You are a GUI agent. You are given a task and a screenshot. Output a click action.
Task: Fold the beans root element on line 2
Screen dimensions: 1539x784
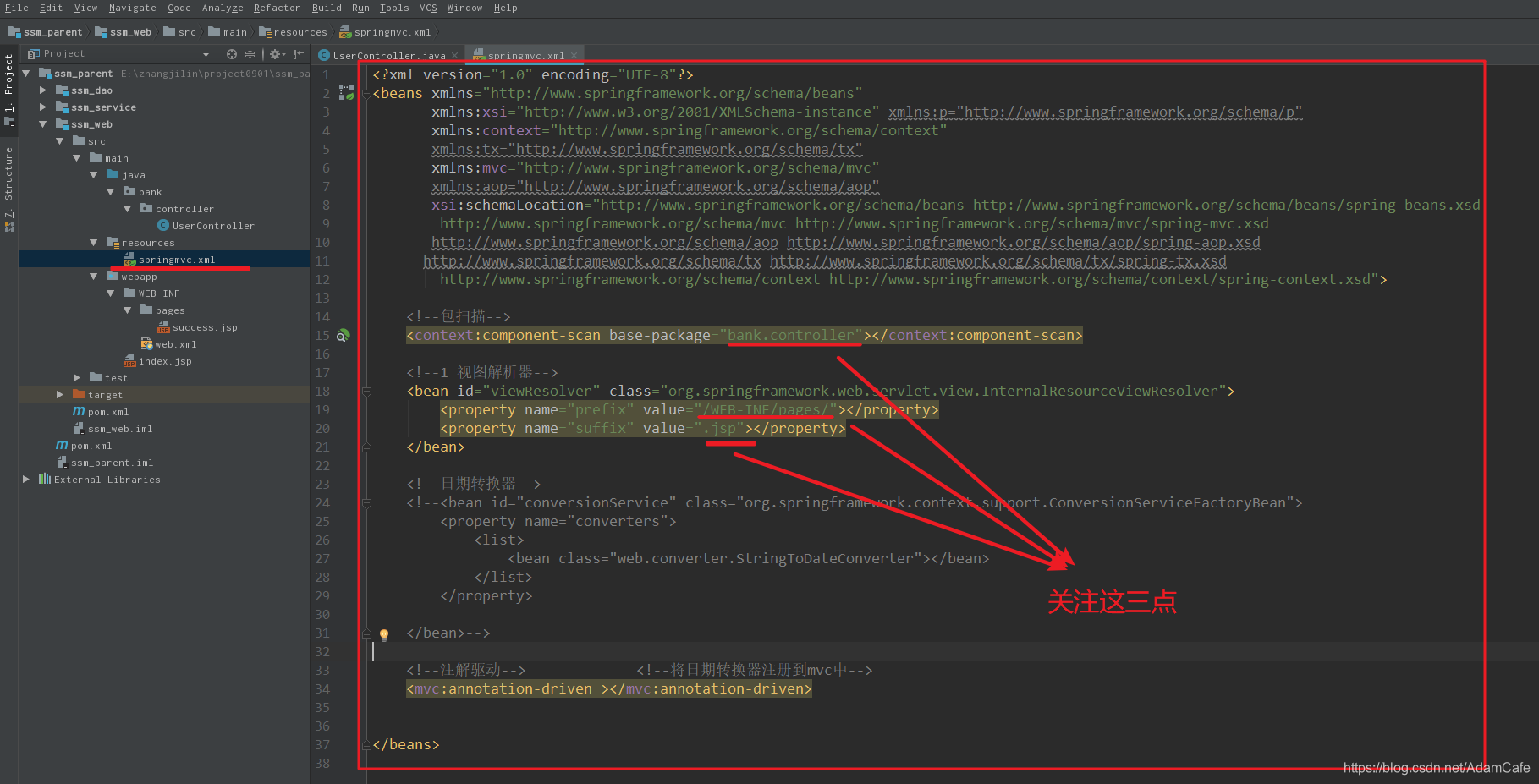click(366, 94)
